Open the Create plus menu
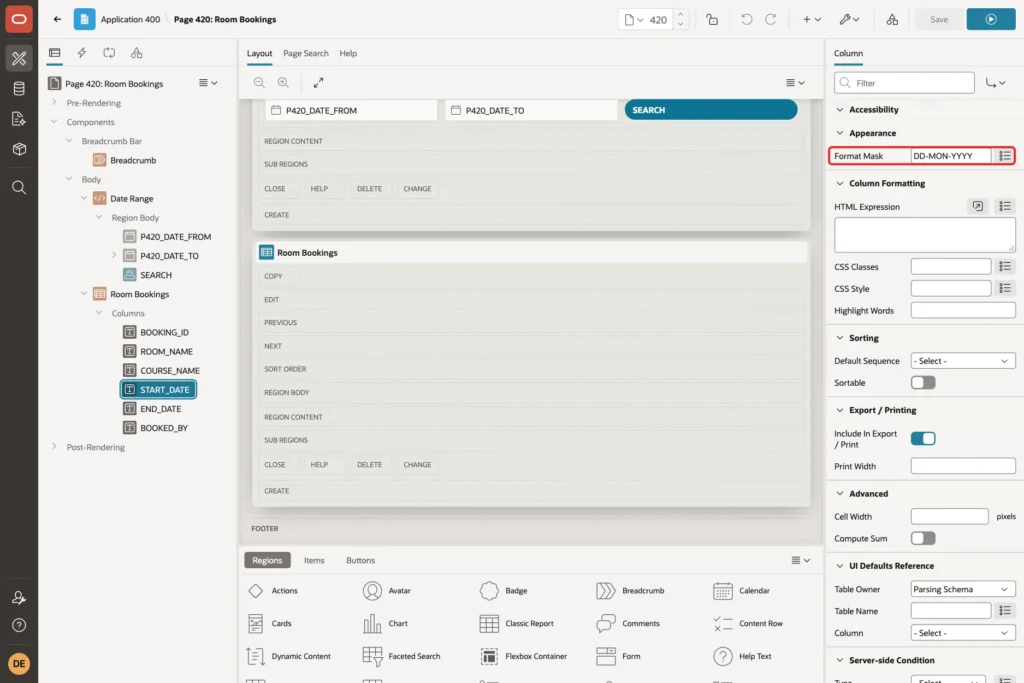This screenshot has width=1024, height=683. click(x=812, y=20)
